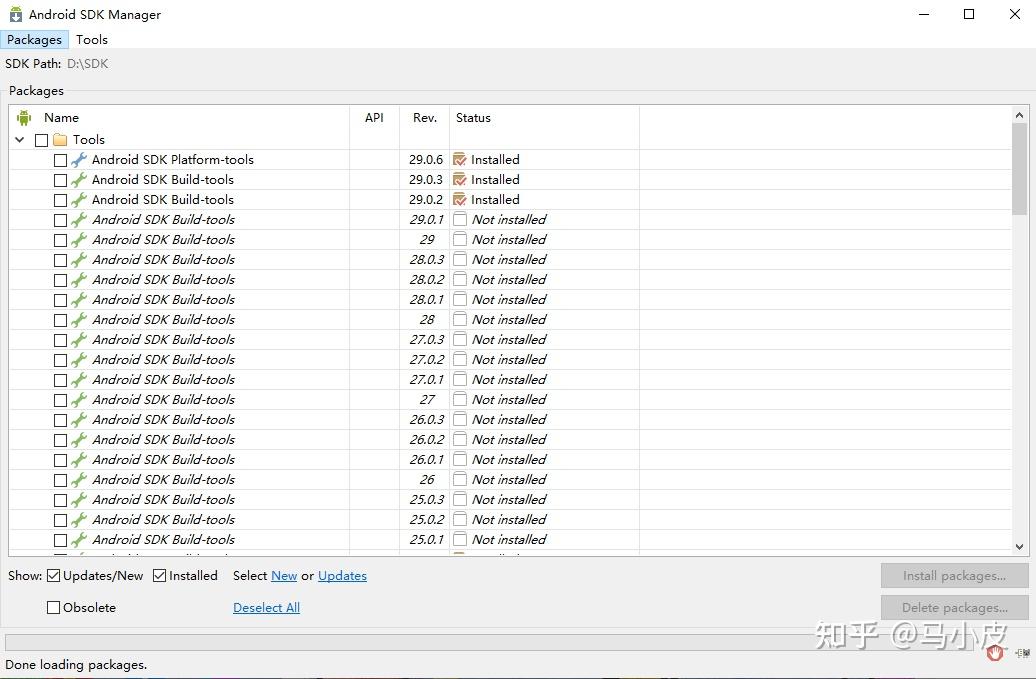This screenshot has width=1036, height=679.
Task: Click the Name column header
Action: click(x=61, y=118)
